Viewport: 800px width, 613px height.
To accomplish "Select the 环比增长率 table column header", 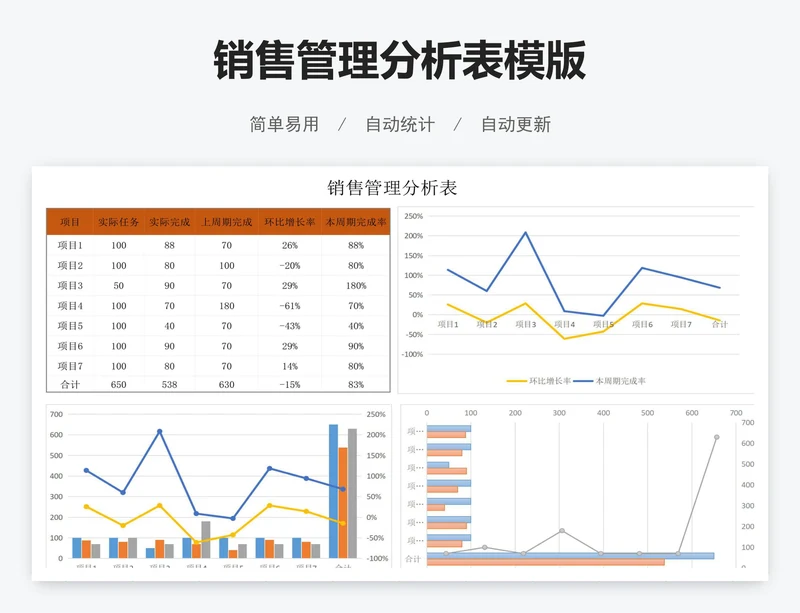I will (x=290, y=222).
